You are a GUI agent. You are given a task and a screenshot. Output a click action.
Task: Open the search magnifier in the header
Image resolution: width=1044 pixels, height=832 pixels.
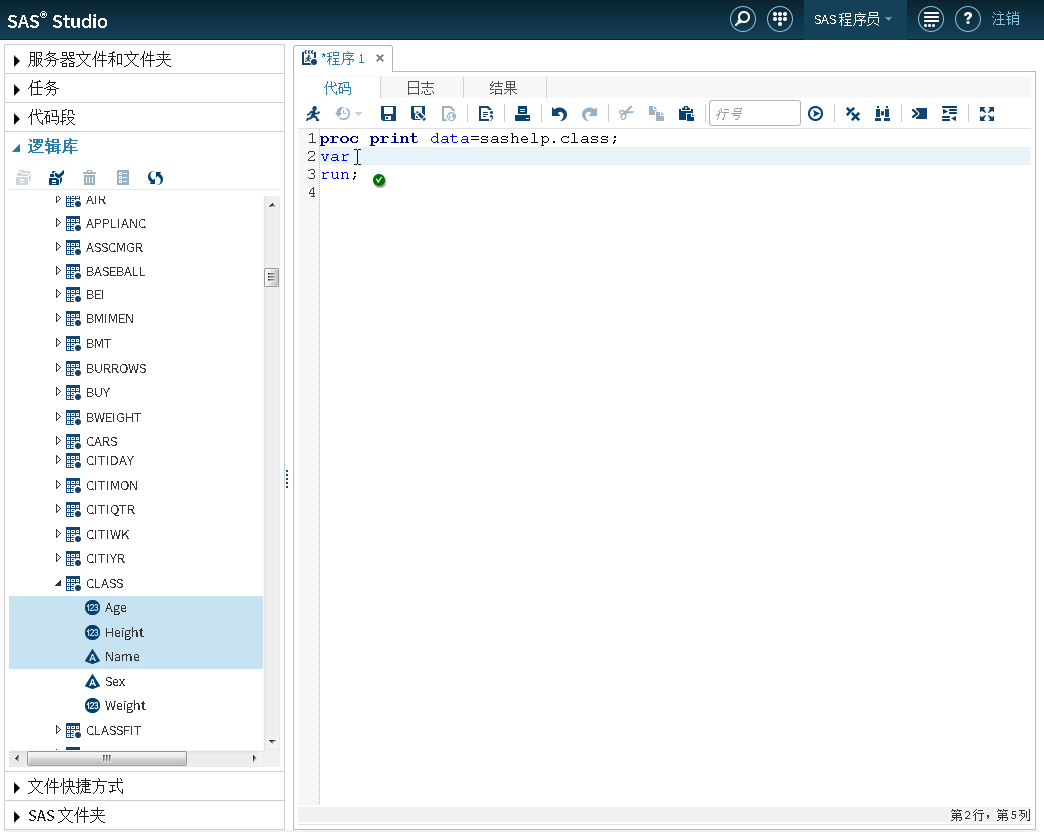(742, 19)
